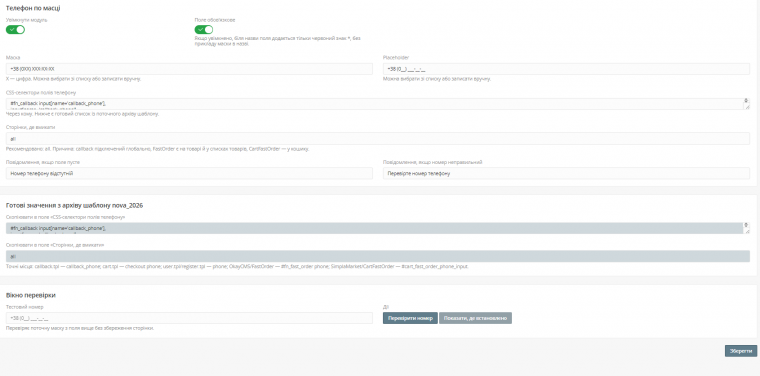Click the 'Готові значення з архіву шаблону nova_2026' heading

coord(74,205)
